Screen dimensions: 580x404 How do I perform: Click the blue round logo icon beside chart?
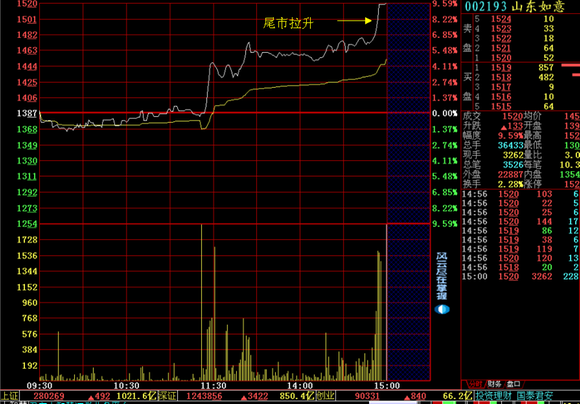pos(442,309)
